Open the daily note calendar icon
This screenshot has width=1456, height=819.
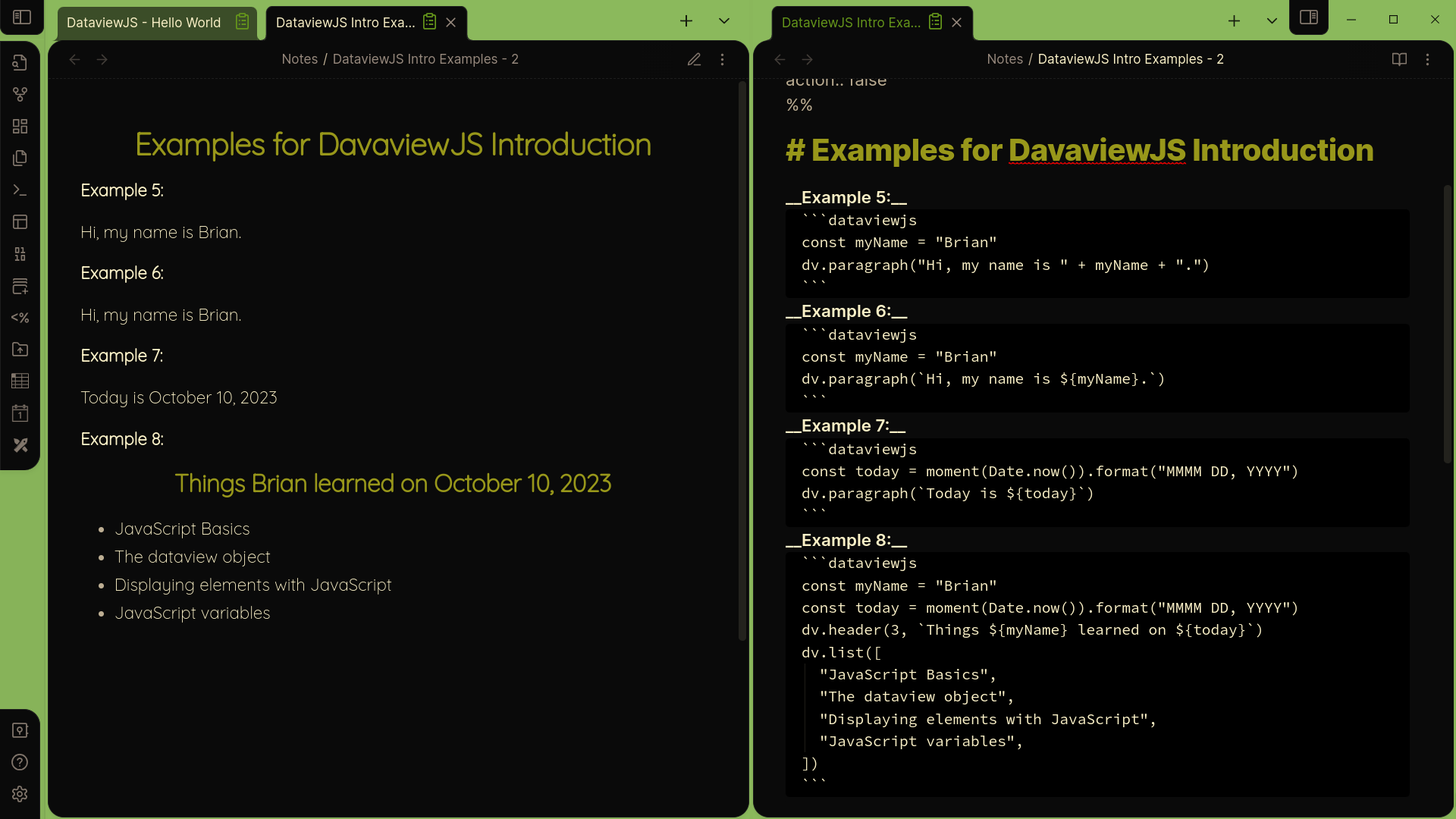20,413
